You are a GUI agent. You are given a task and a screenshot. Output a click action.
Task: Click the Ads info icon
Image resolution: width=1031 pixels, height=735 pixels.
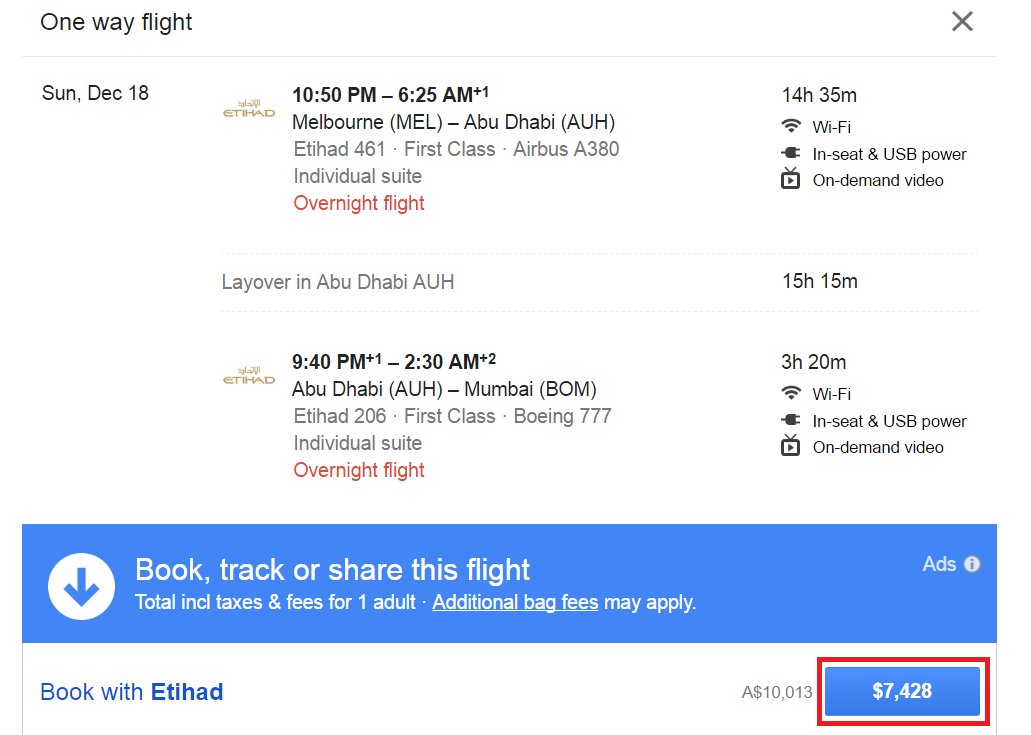coord(972,564)
